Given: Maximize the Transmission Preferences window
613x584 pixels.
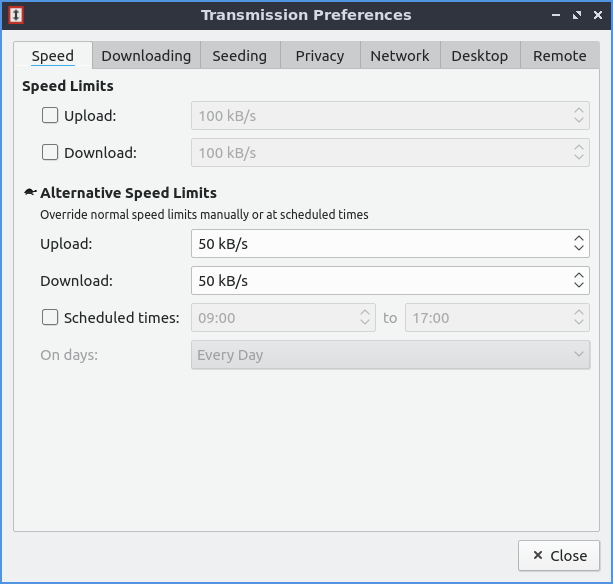Looking at the screenshot, I should (576, 15).
